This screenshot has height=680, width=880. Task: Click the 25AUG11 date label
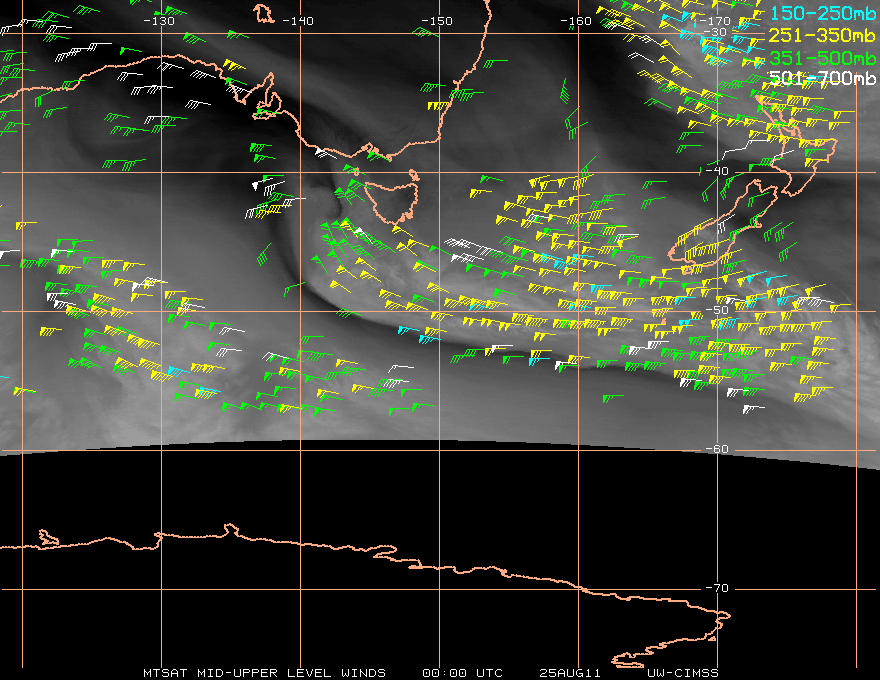pos(570,673)
